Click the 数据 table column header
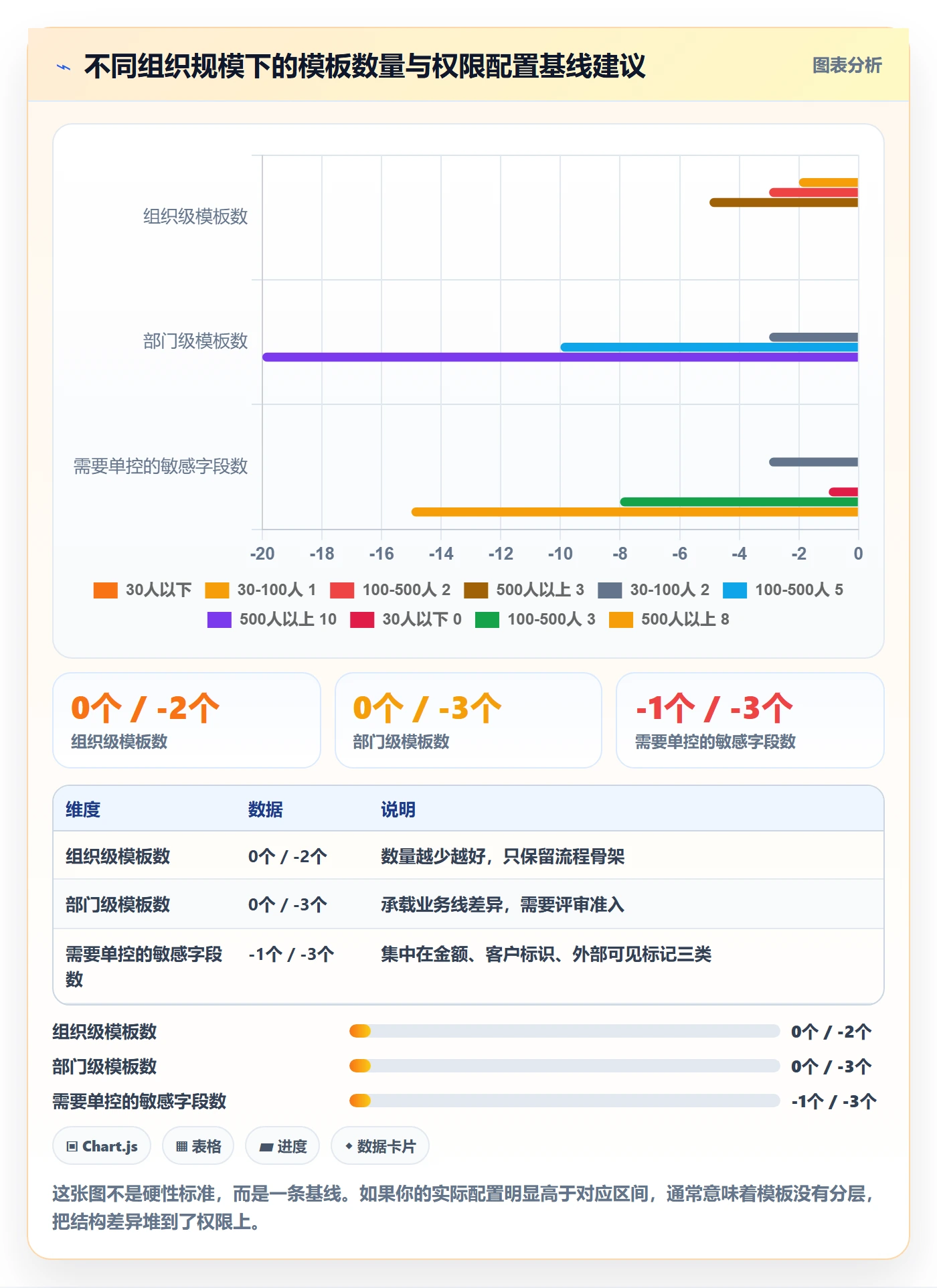 click(x=265, y=809)
